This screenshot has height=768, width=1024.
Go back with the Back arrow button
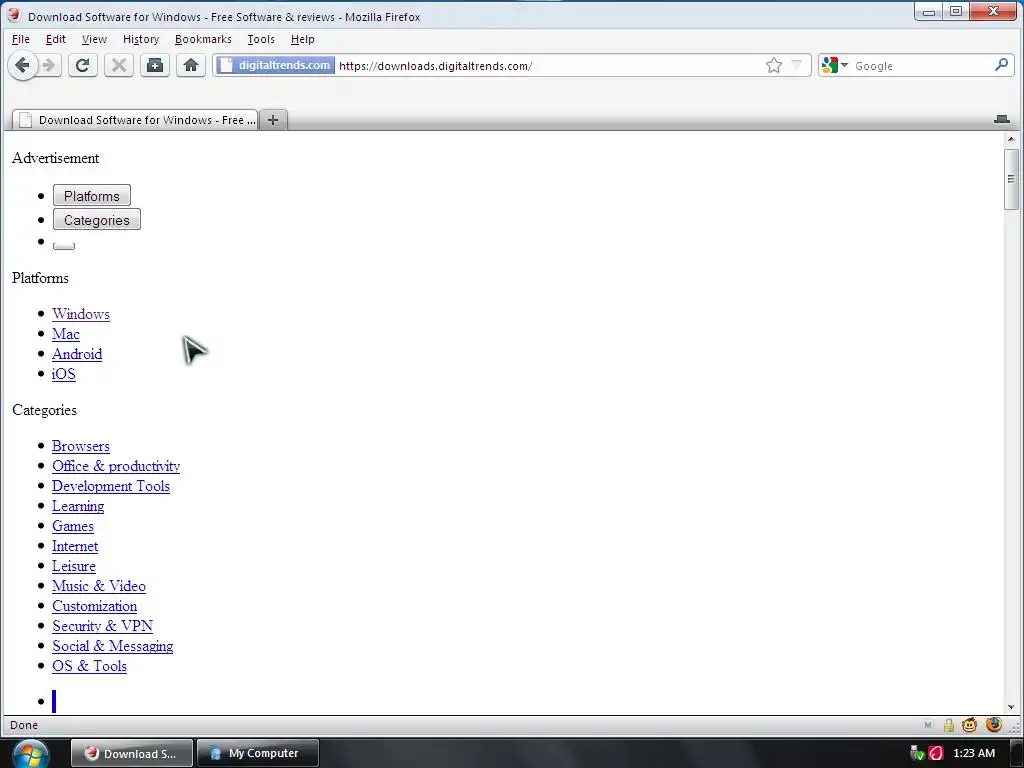pyautogui.click(x=23, y=65)
